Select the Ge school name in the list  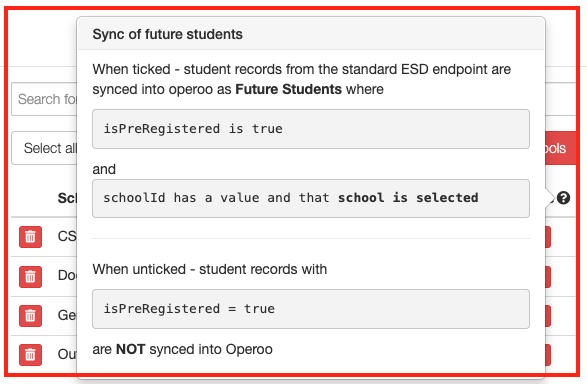67,315
